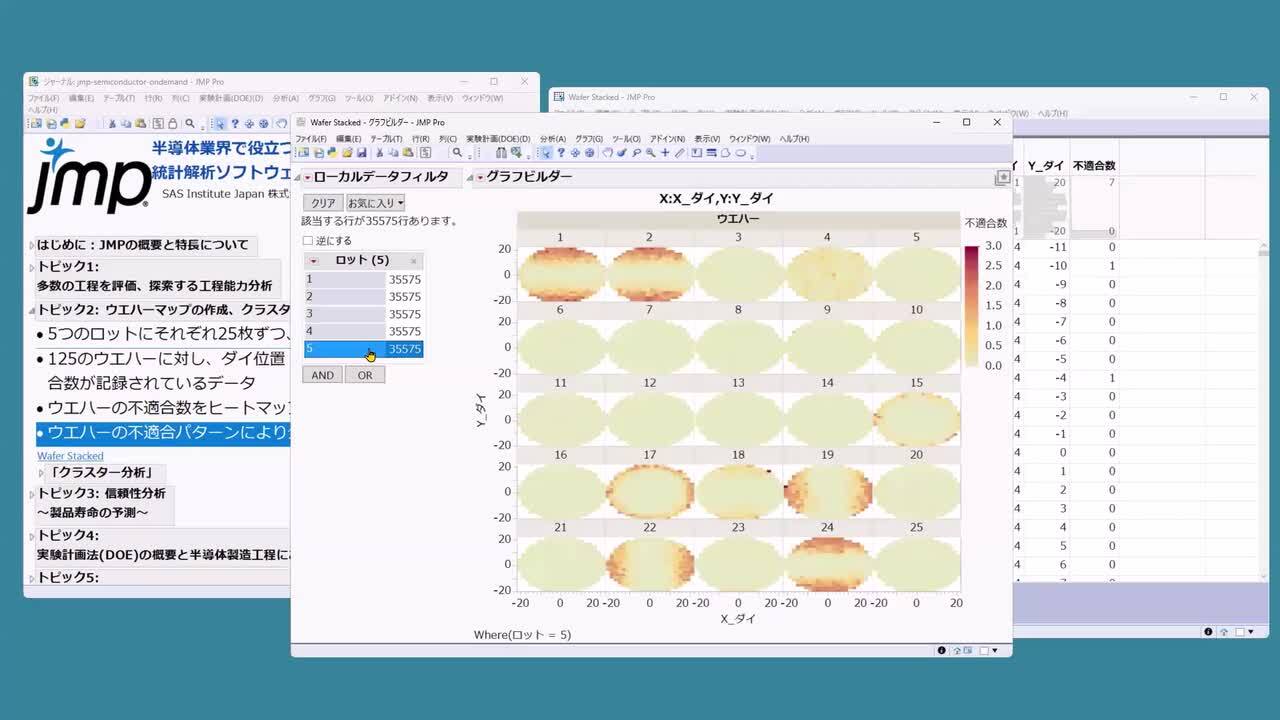Click wafer 1 heatmap in the graph

tap(561, 274)
